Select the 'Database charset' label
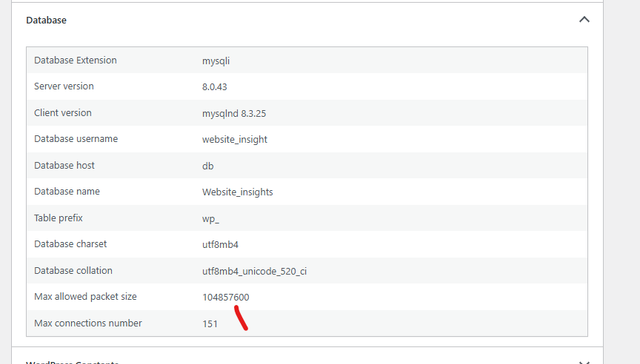 point(71,244)
